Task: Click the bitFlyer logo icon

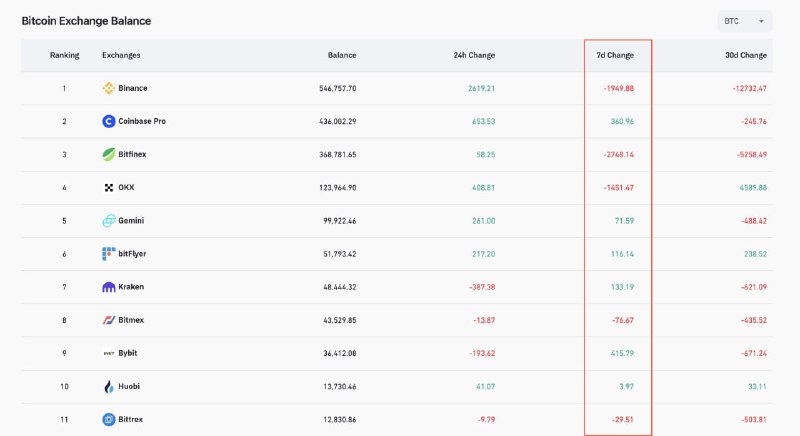Action: (108, 254)
